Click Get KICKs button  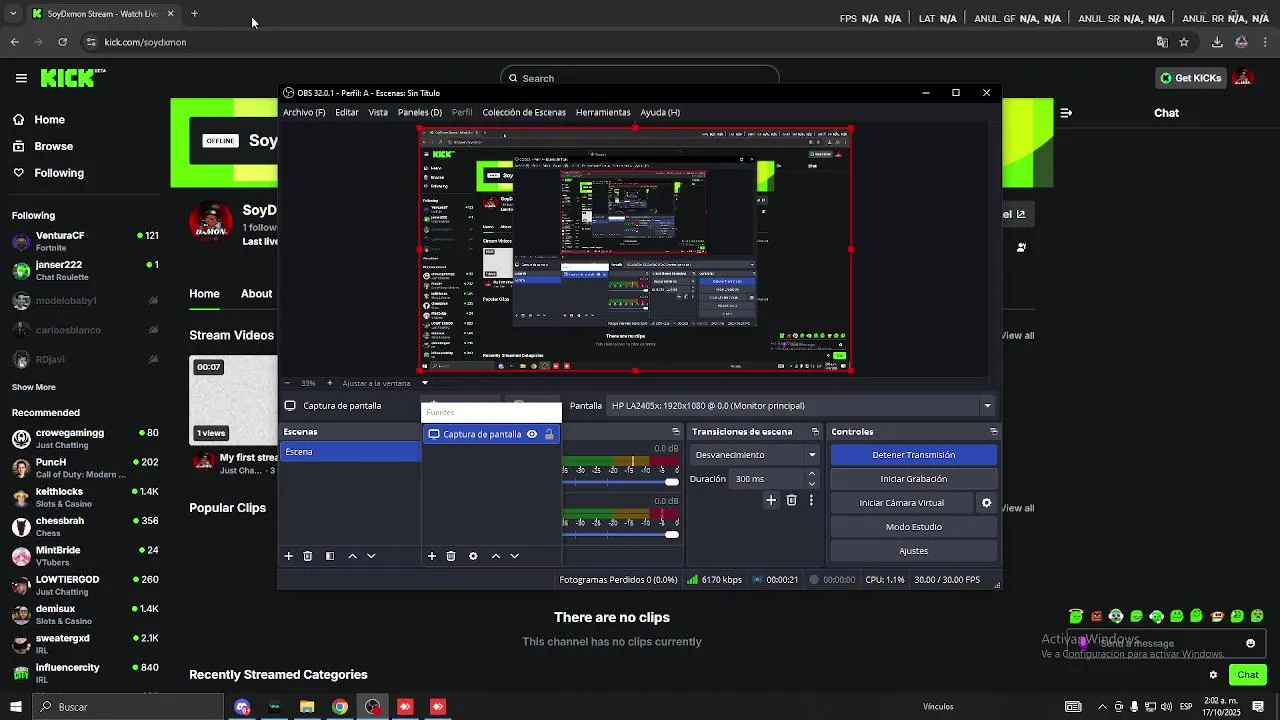point(1191,78)
